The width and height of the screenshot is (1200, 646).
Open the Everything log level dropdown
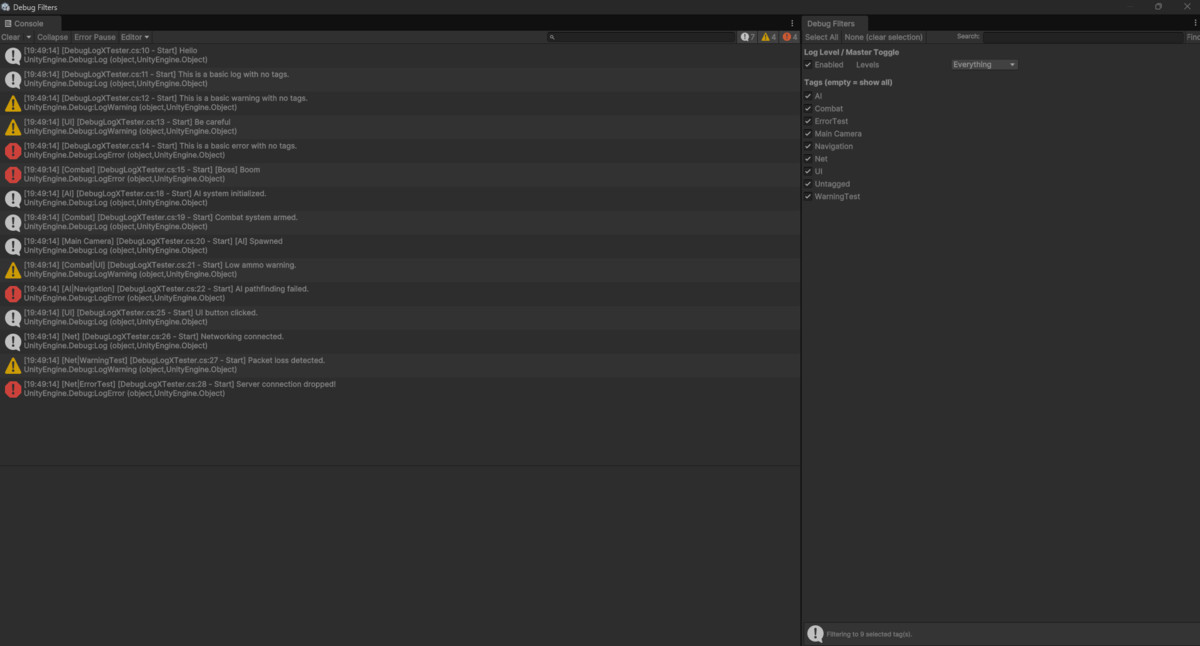point(983,64)
